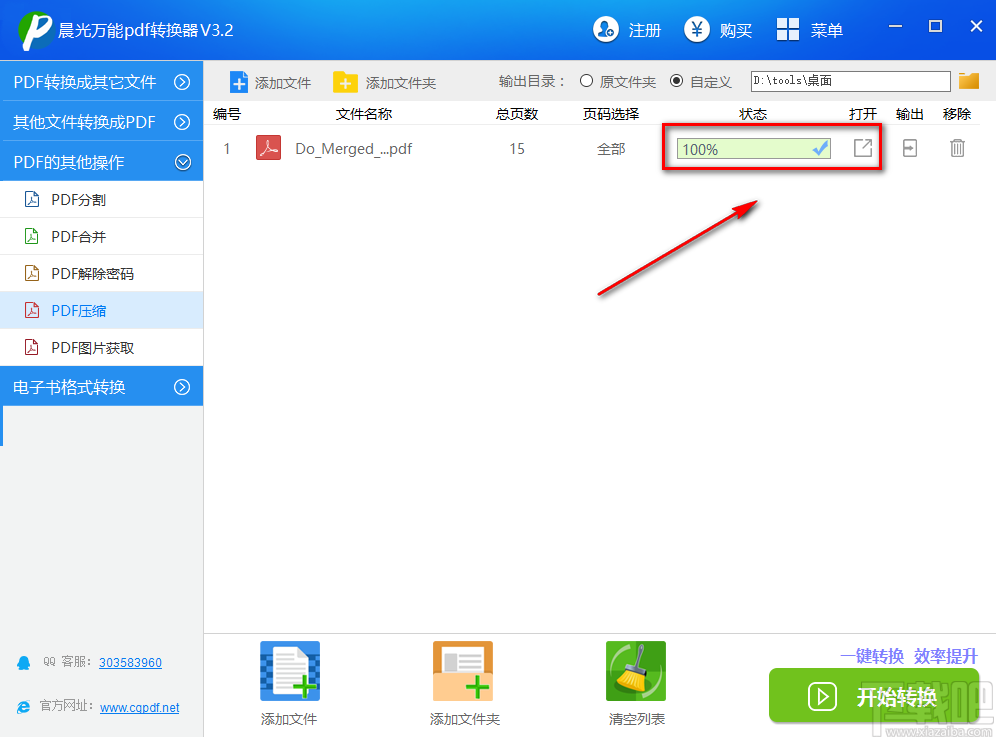This screenshot has width=996, height=737.
Task: Select the PDF图片获取 menu item
Action: click(102, 348)
